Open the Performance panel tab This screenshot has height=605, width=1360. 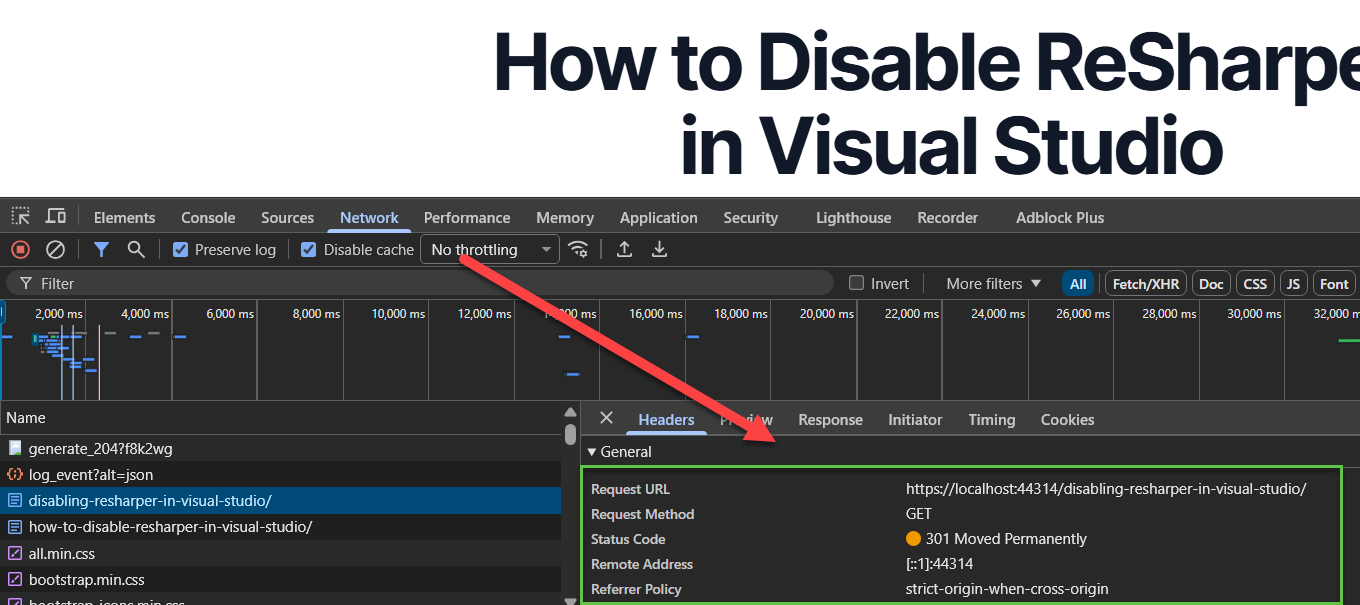(x=467, y=217)
